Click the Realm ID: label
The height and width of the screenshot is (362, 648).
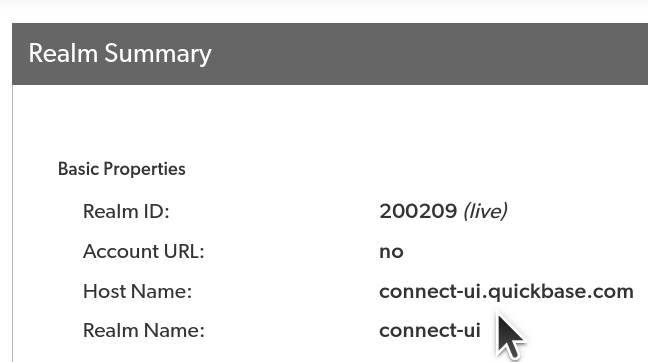pyautogui.click(x=126, y=212)
